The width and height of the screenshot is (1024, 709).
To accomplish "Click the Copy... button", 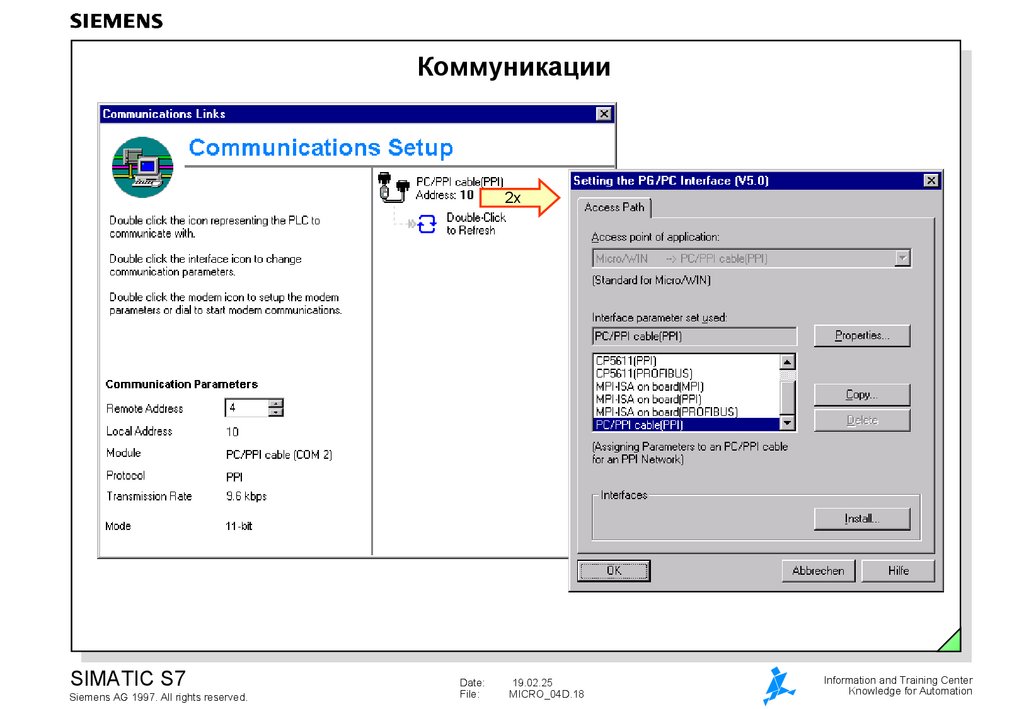I will point(862,394).
